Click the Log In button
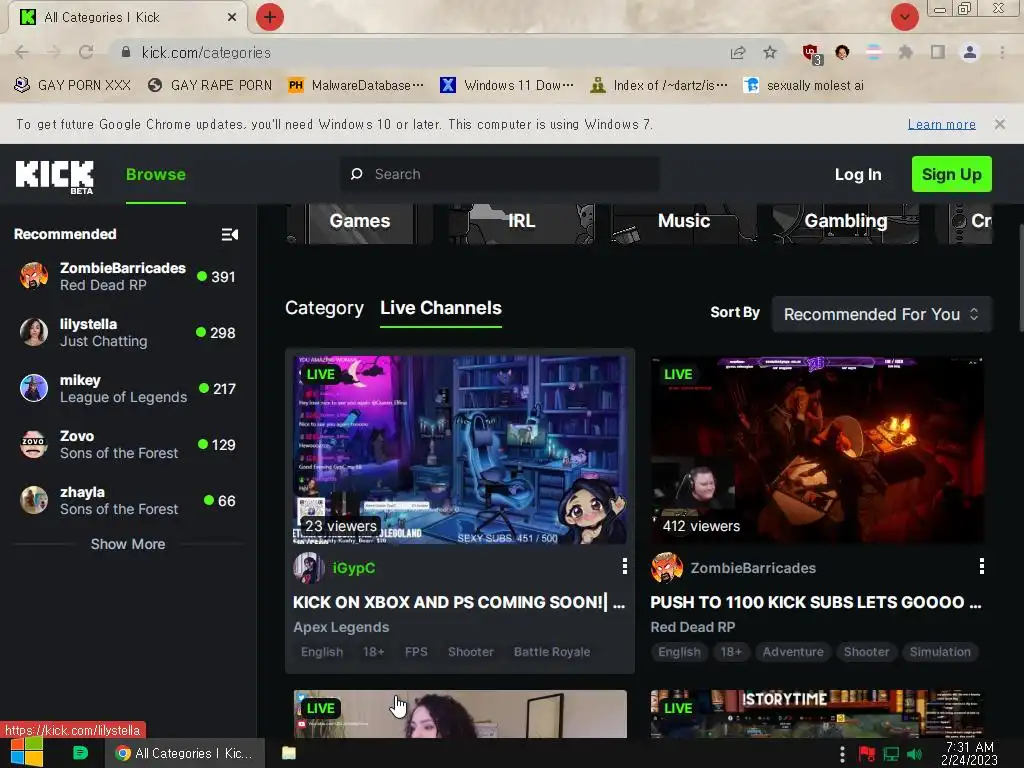1024x768 pixels. 858,174
